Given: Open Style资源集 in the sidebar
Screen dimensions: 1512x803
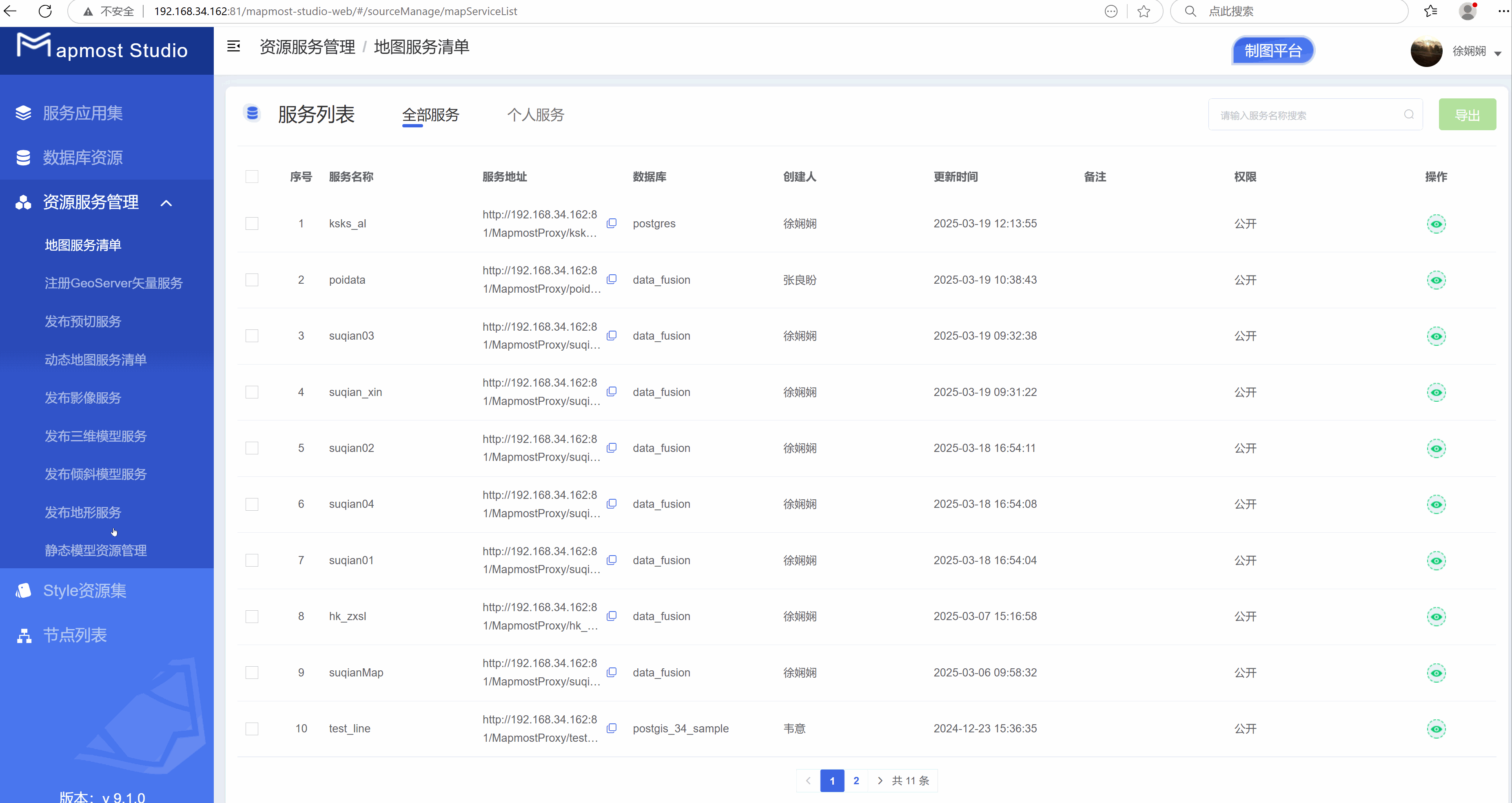Looking at the screenshot, I should [84, 590].
